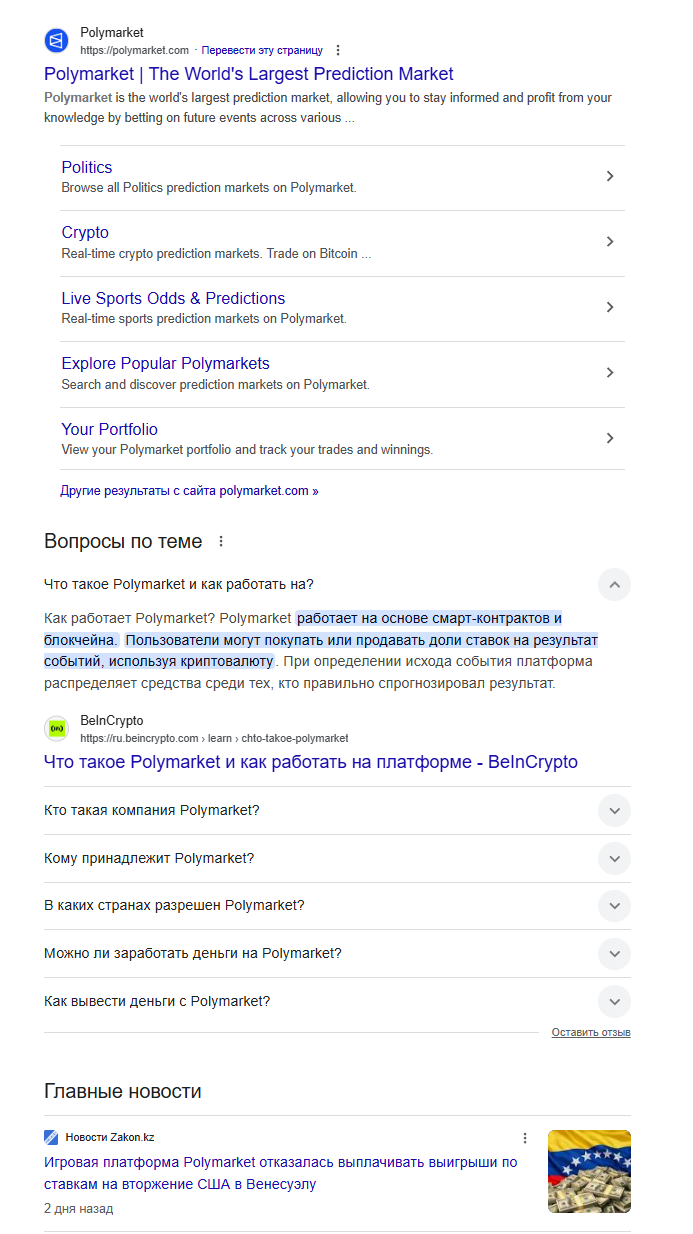Click the Polymarket site favicon
The height and width of the screenshot is (1234, 693).
(56, 41)
